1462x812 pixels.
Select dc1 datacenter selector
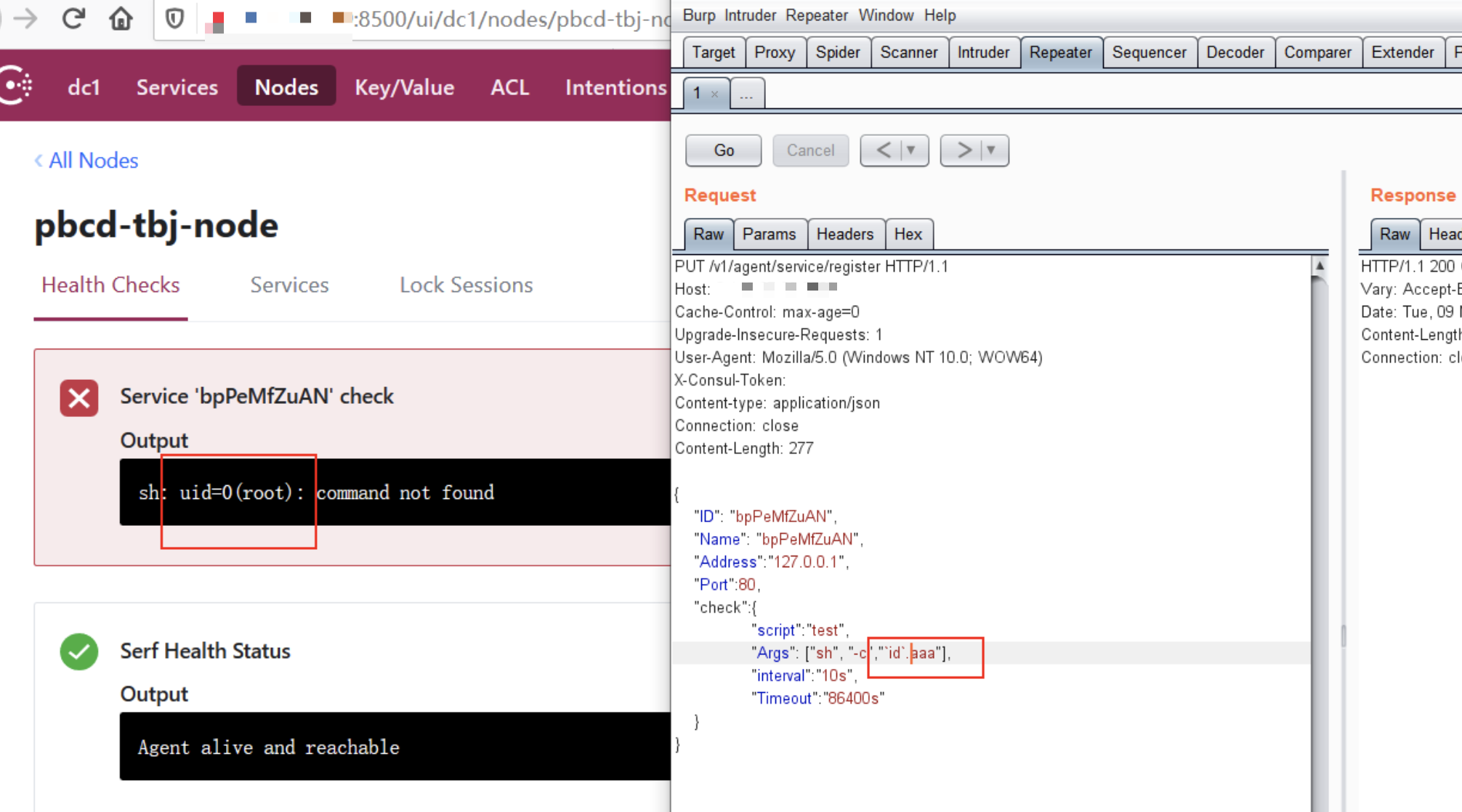(x=84, y=87)
